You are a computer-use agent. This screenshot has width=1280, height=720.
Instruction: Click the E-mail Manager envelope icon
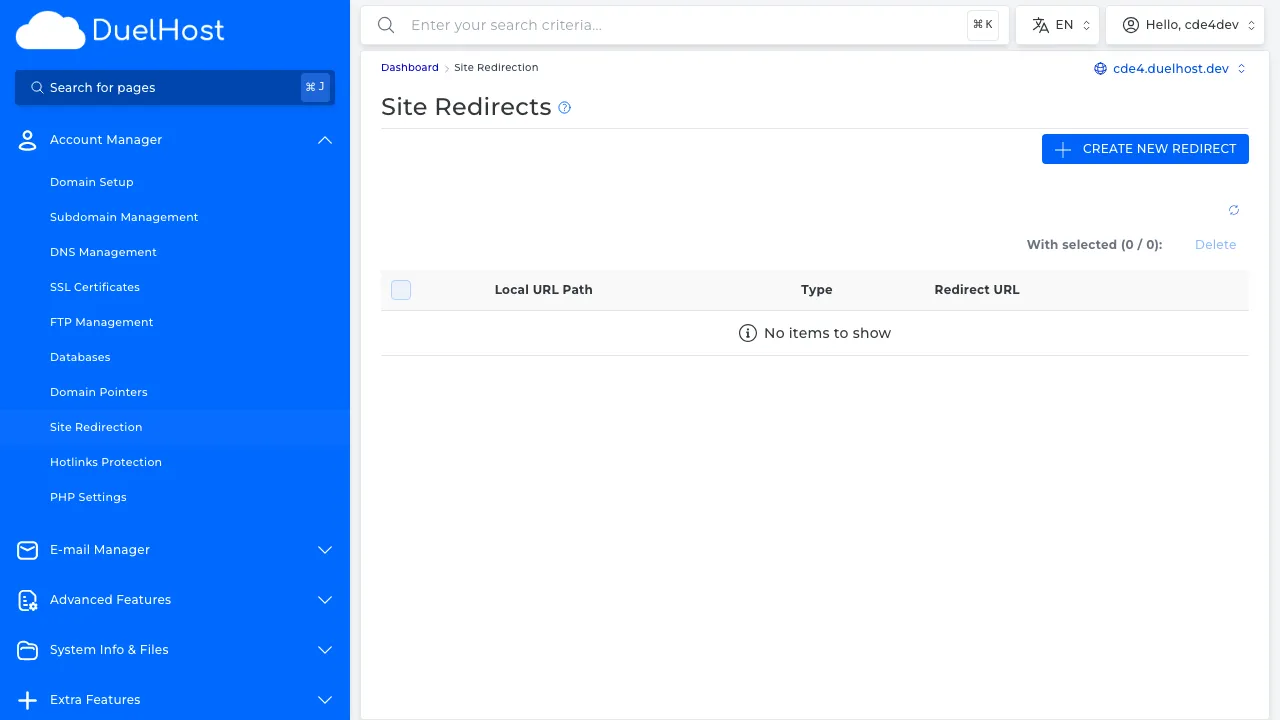tap(28, 550)
